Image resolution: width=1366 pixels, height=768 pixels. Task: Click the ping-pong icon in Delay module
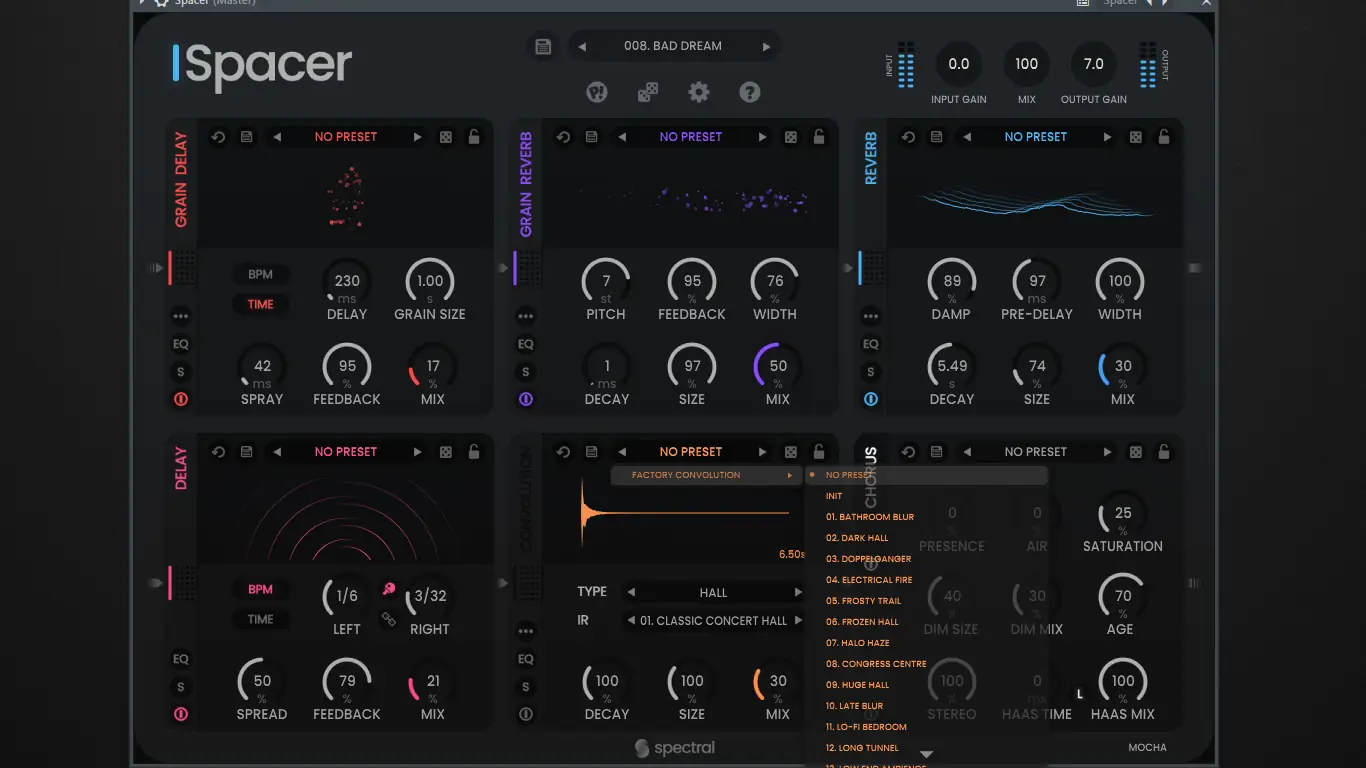point(389,590)
